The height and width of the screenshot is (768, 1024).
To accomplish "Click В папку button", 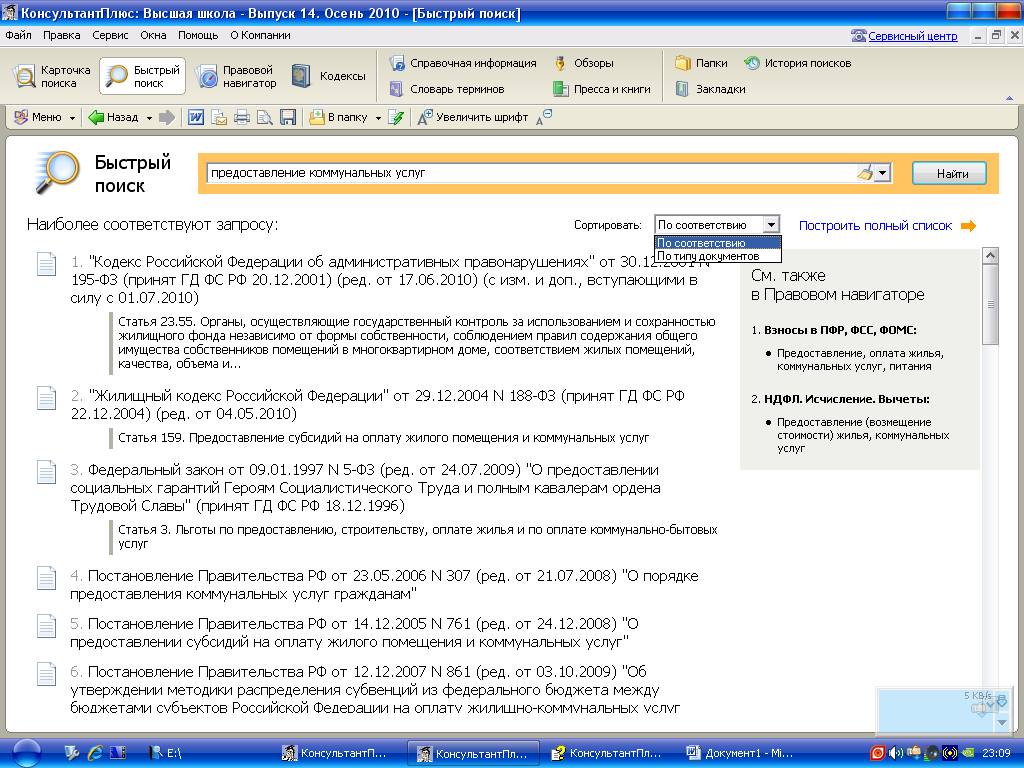I will (x=338, y=118).
